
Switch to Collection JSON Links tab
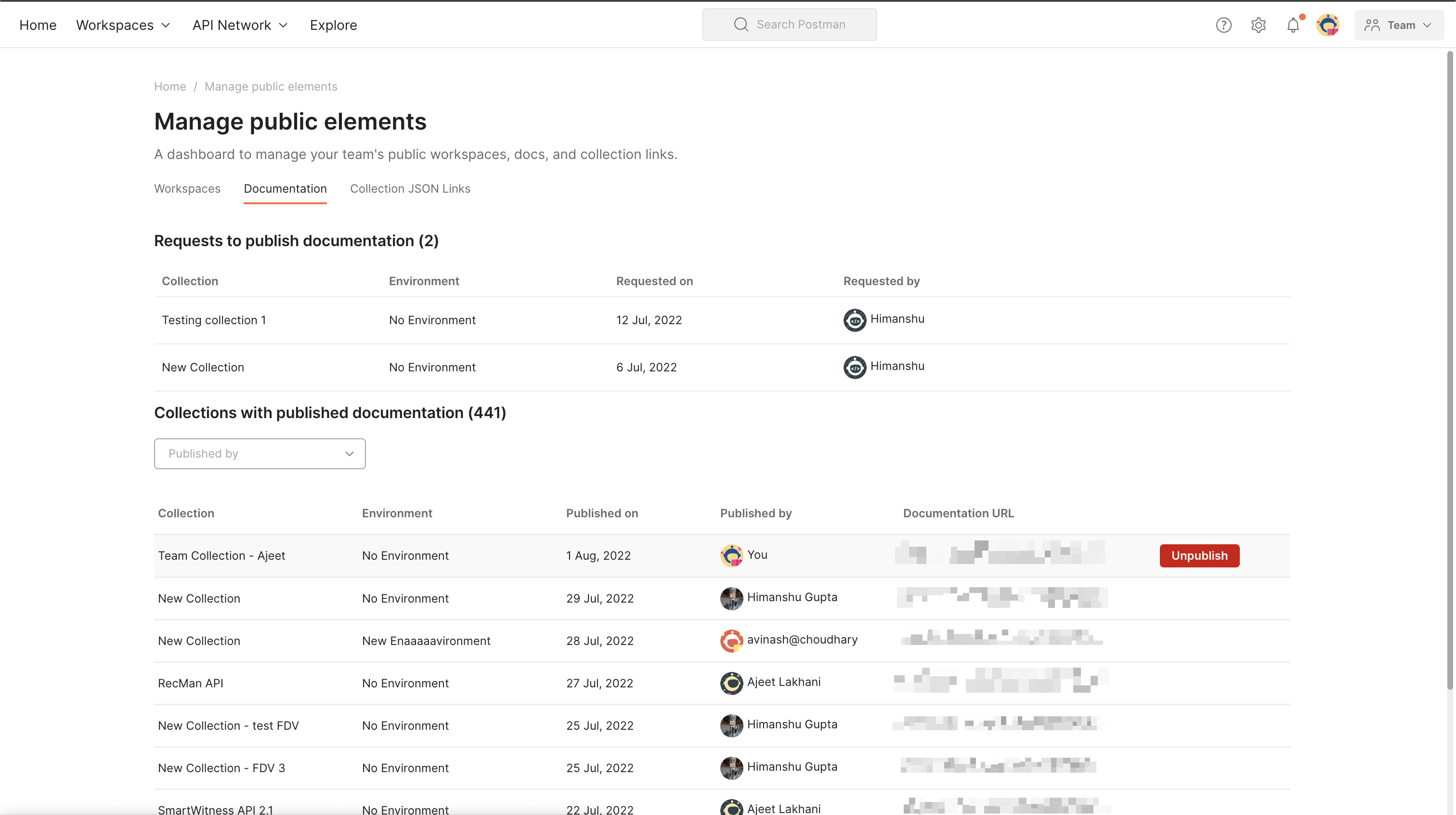(410, 188)
